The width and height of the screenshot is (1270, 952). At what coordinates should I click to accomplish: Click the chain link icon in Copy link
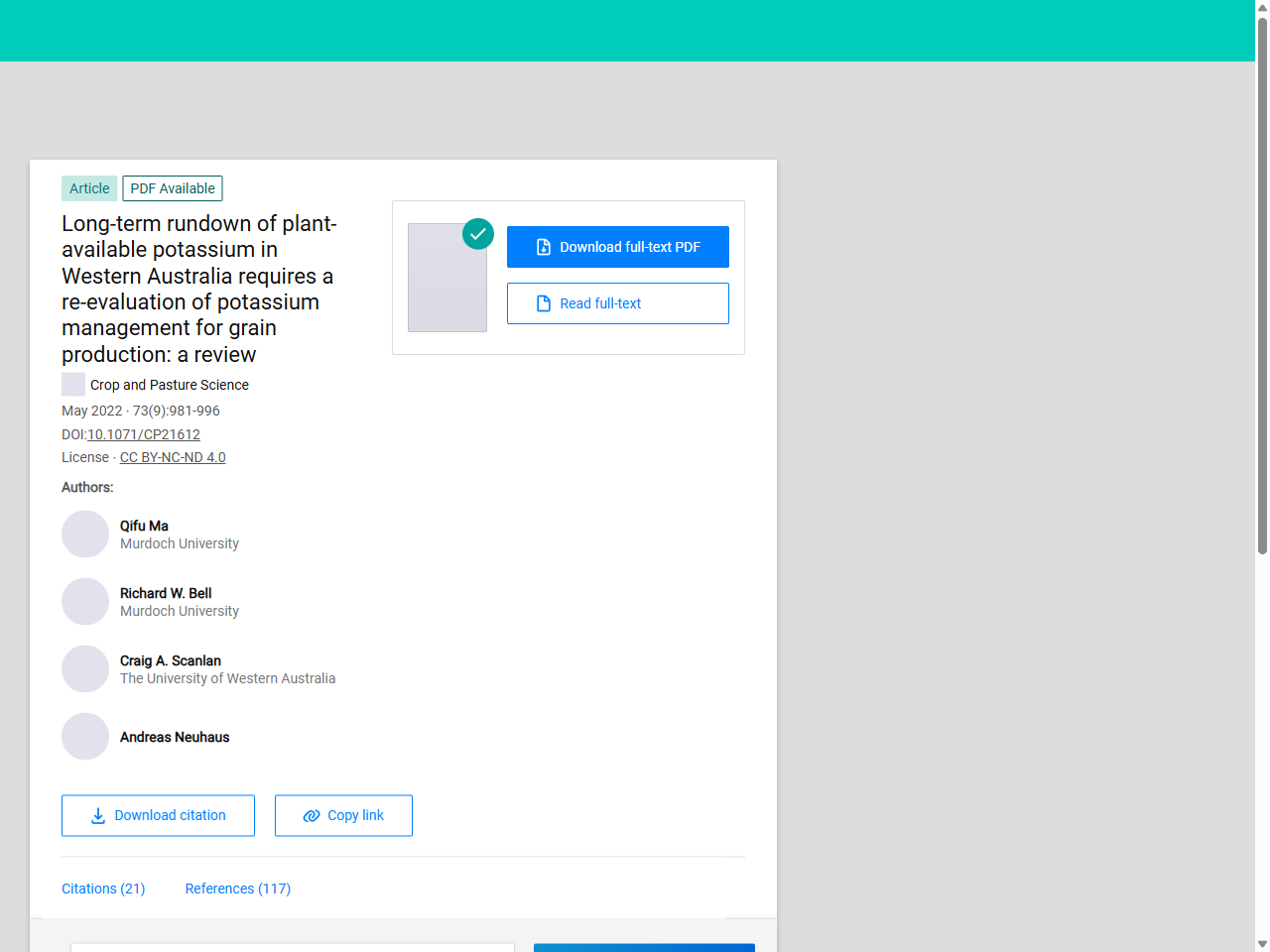click(311, 814)
